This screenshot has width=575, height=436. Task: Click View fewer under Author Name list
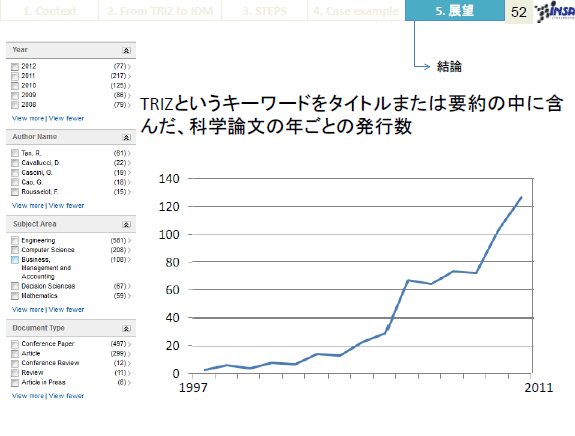click(x=66, y=206)
